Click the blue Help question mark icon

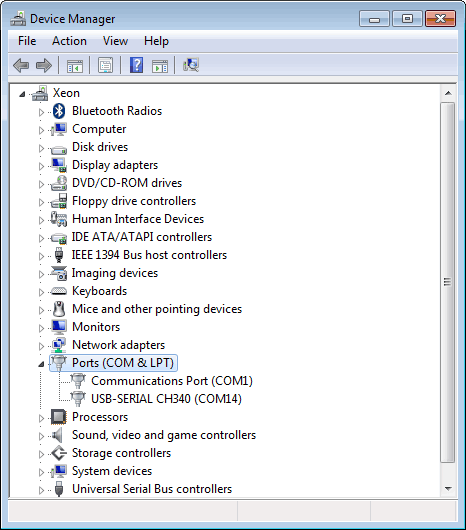[137, 65]
